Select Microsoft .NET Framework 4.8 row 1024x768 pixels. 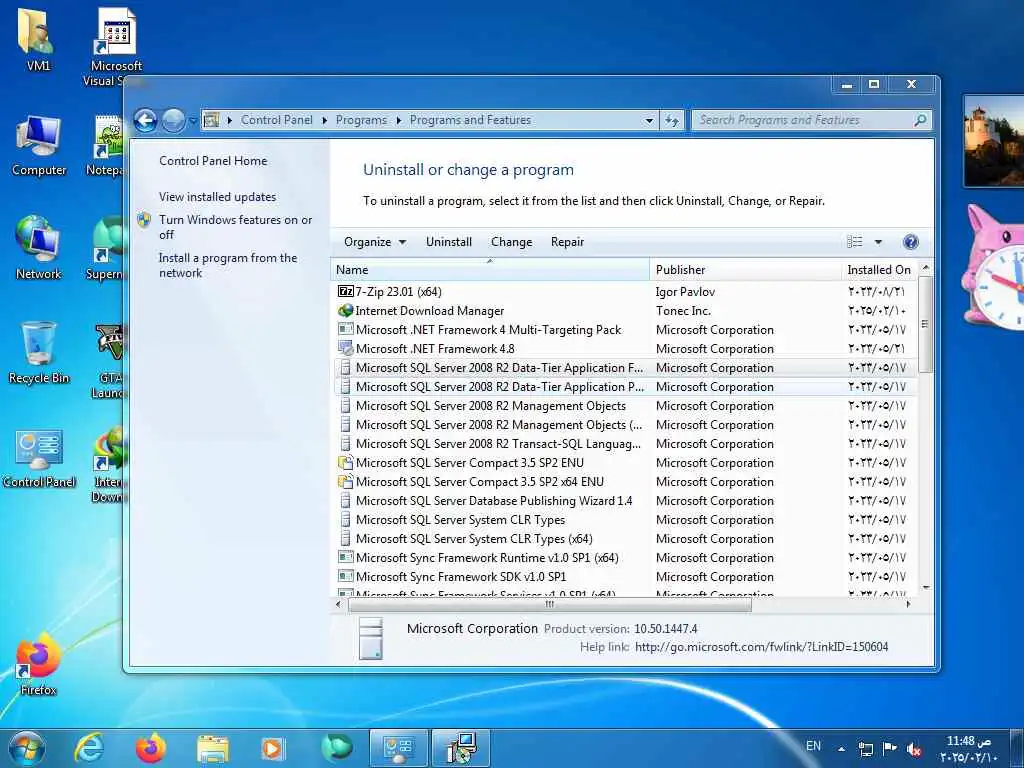pos(625,349)
